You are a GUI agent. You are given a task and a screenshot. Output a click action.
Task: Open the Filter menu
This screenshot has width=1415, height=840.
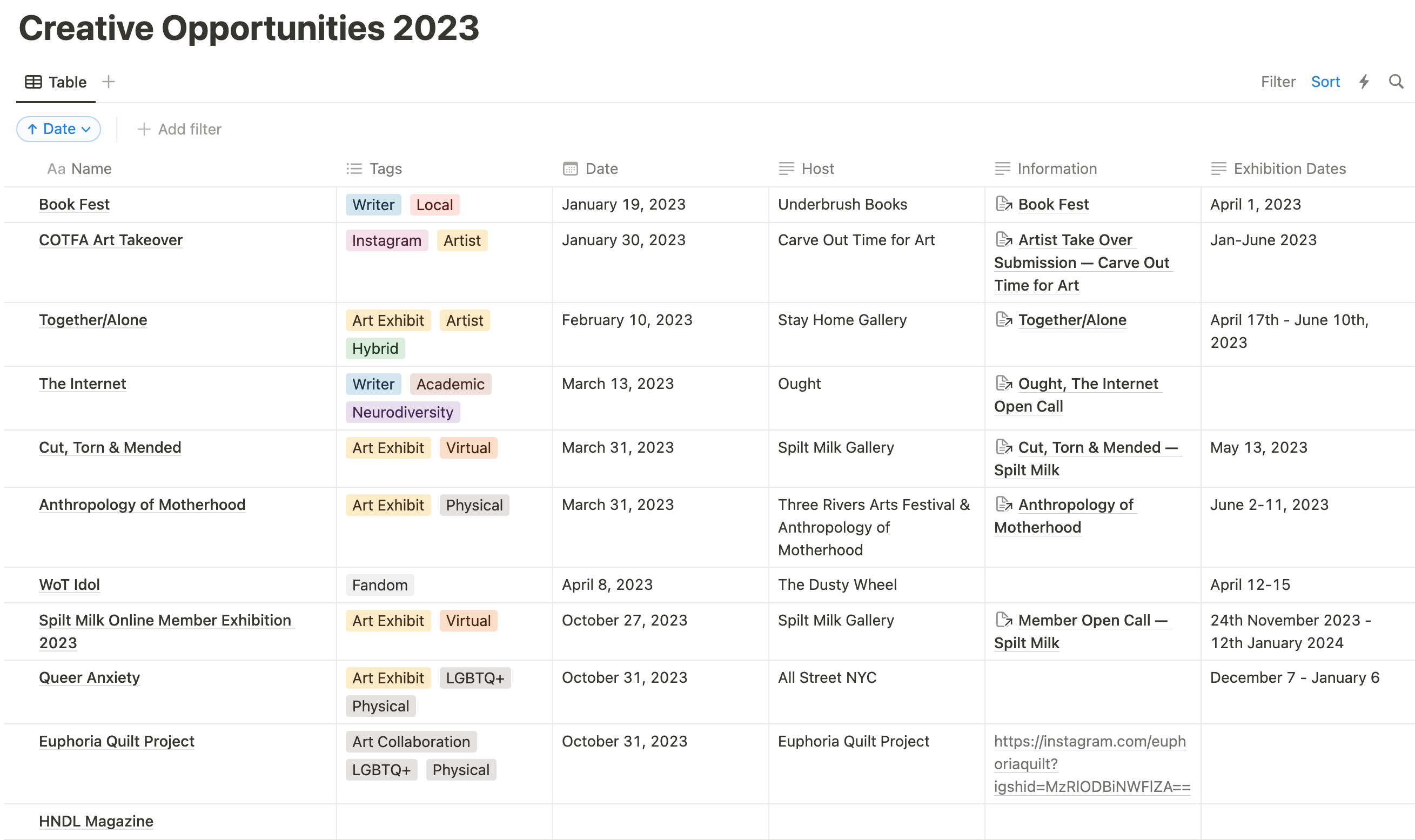[x=1278, y=82]
